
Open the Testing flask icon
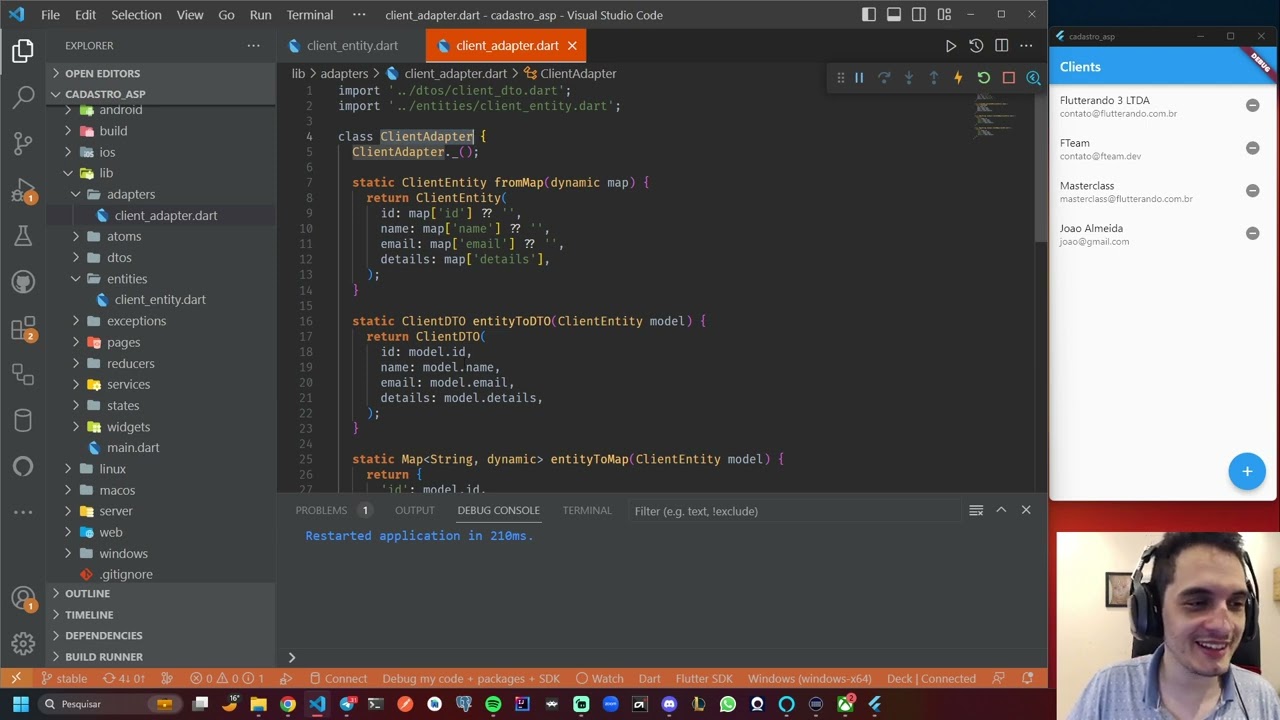coord(23,236)
